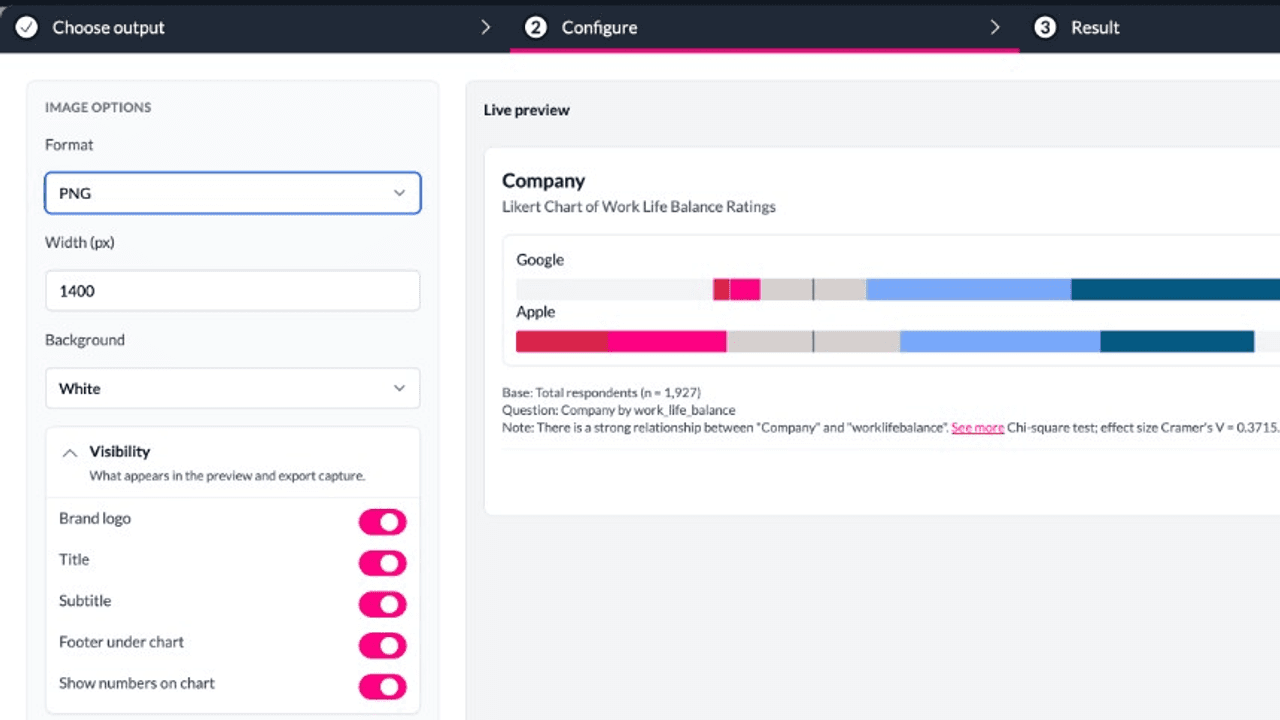Screen dimensions: 1280x720
Task: Click the Company chart title
Action: (543, 181)
